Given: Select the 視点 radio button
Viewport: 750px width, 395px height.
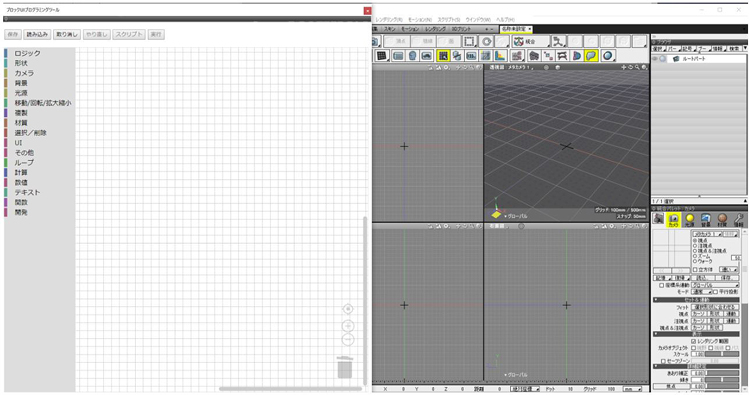Looking at the screenshot, I should click(695, 240).
